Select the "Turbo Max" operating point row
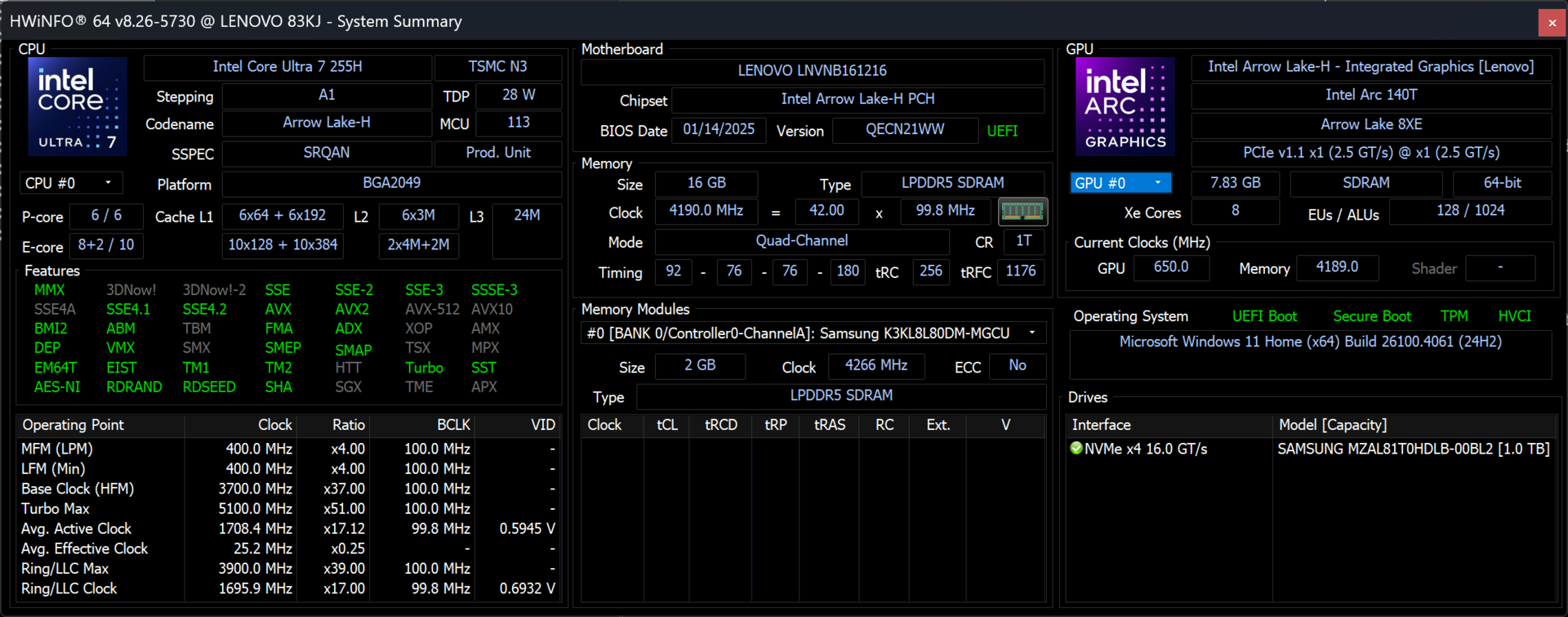 288,508
